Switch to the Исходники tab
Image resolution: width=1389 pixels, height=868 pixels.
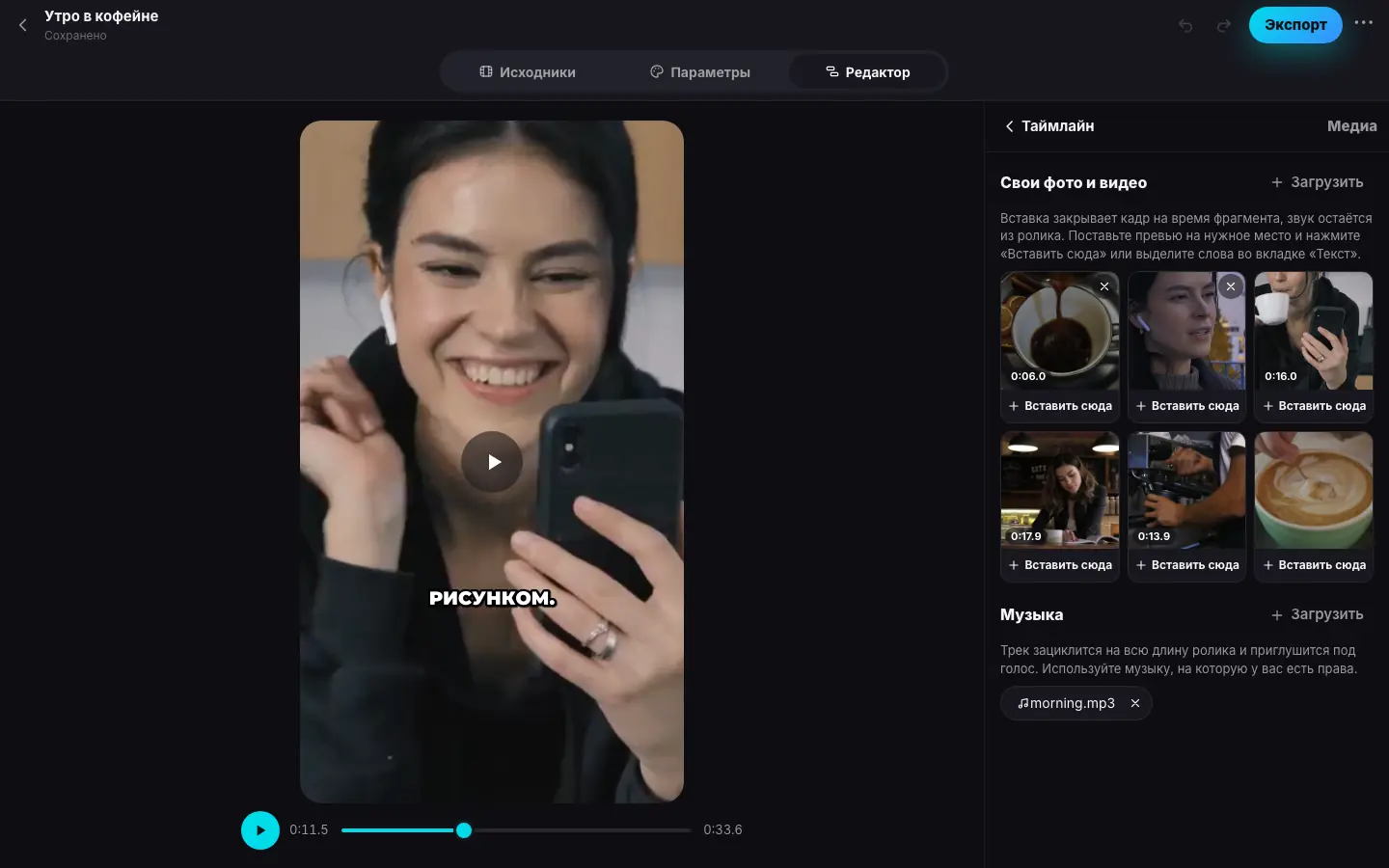(x=528, y=72)
